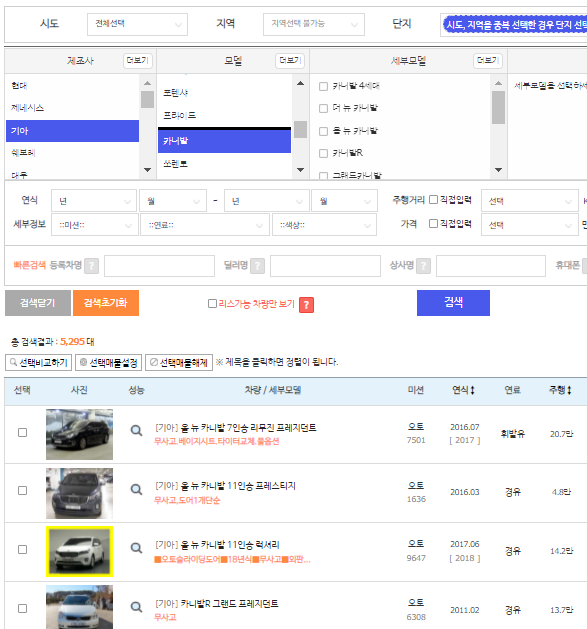This screenshot has width=587, height=629.
Task: Toggle 리스가능 차량만 보기 checkbox
Action: click(212, 303)
